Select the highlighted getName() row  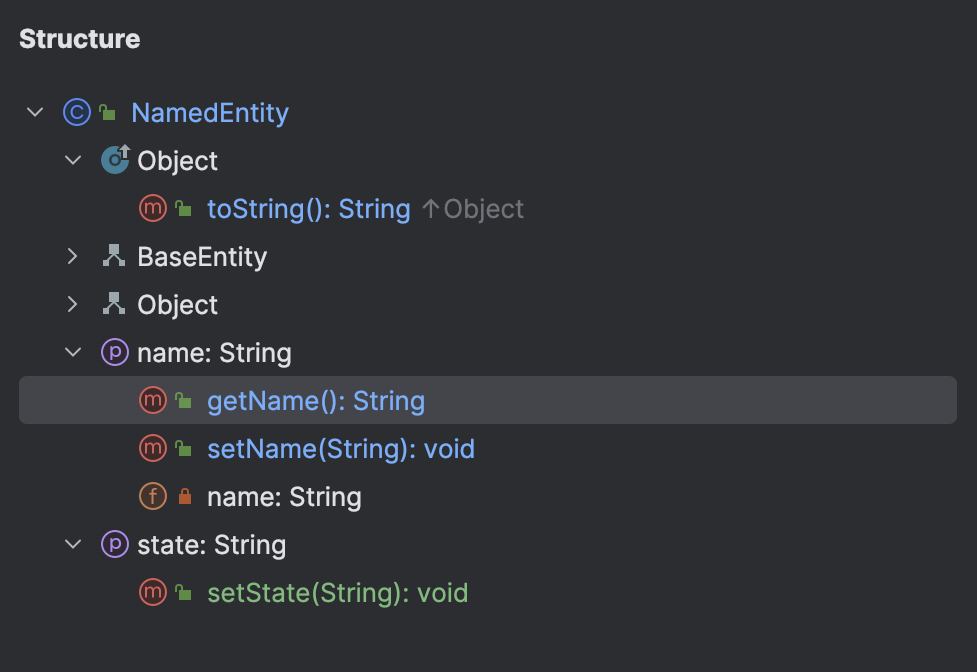pyautogui.click(x=316, y=400)
